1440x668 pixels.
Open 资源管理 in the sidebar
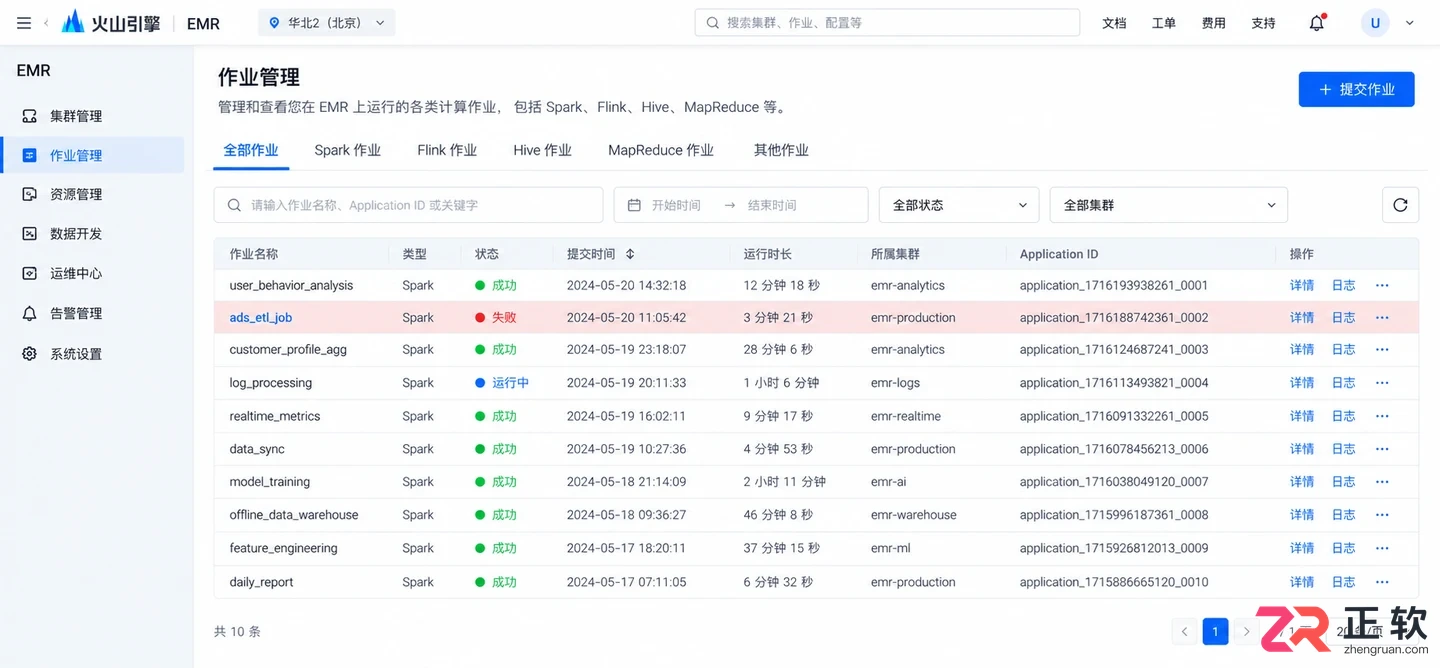pos(92,194)
